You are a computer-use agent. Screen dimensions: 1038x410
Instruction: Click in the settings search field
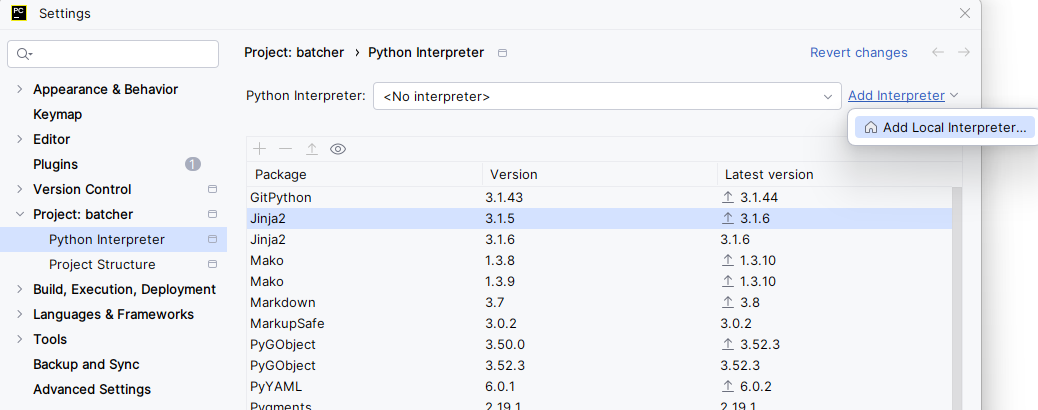113,54
